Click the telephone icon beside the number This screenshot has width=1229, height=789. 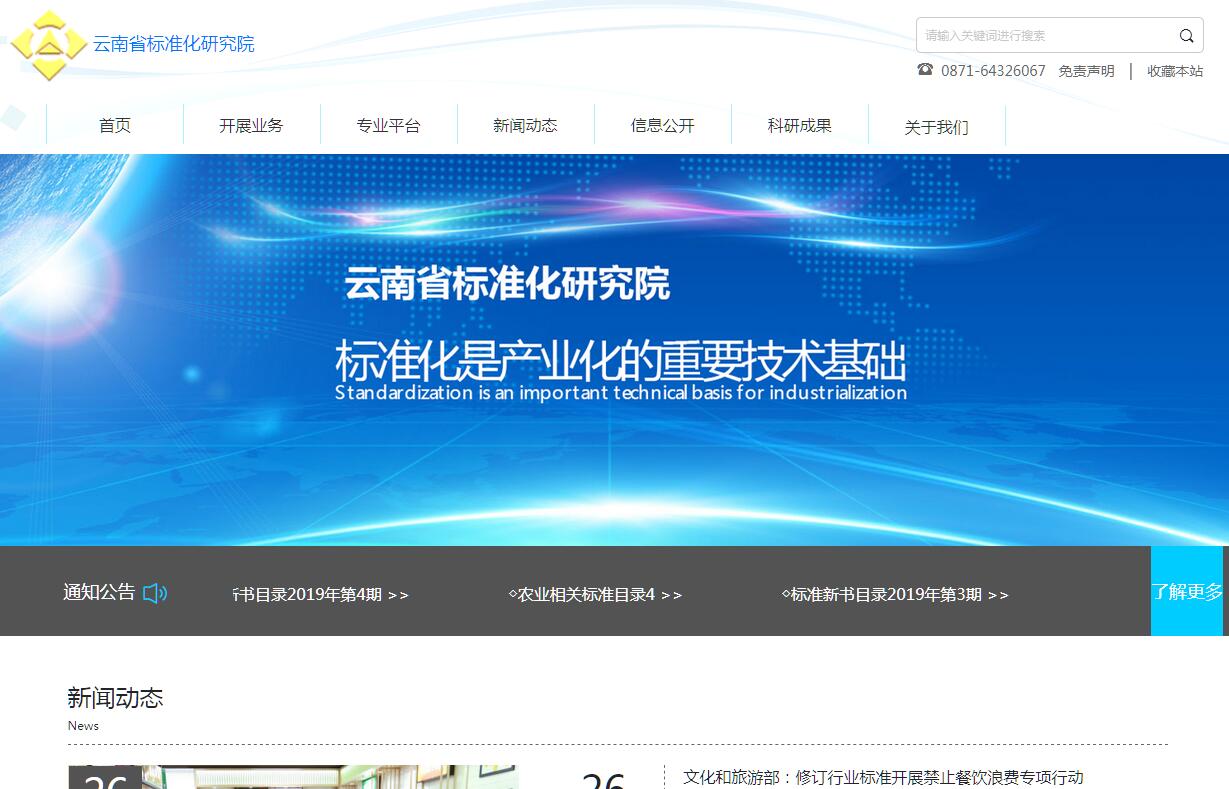click(x=925, y=69)
